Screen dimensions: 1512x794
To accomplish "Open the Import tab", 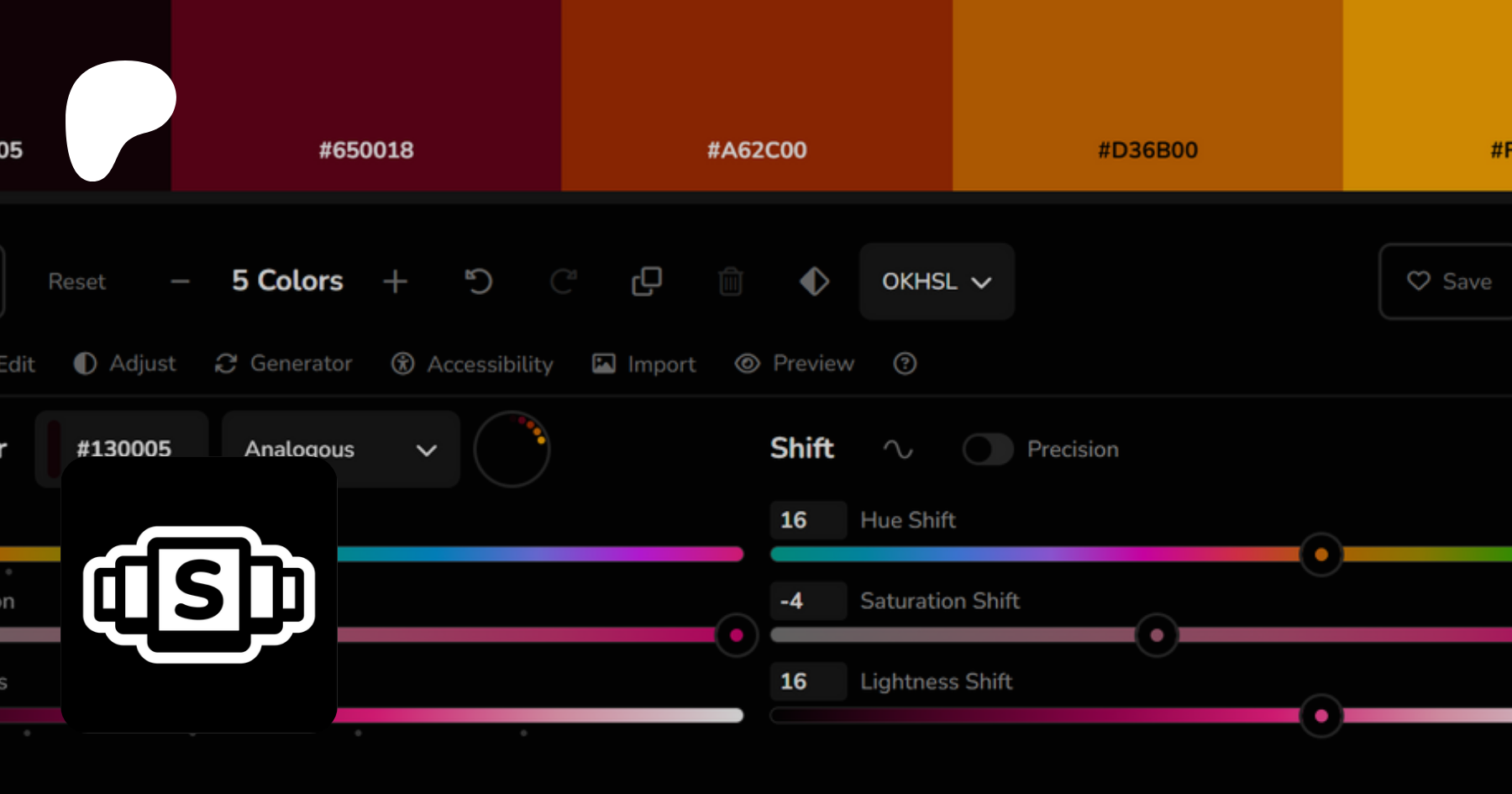I will (644, 364).
